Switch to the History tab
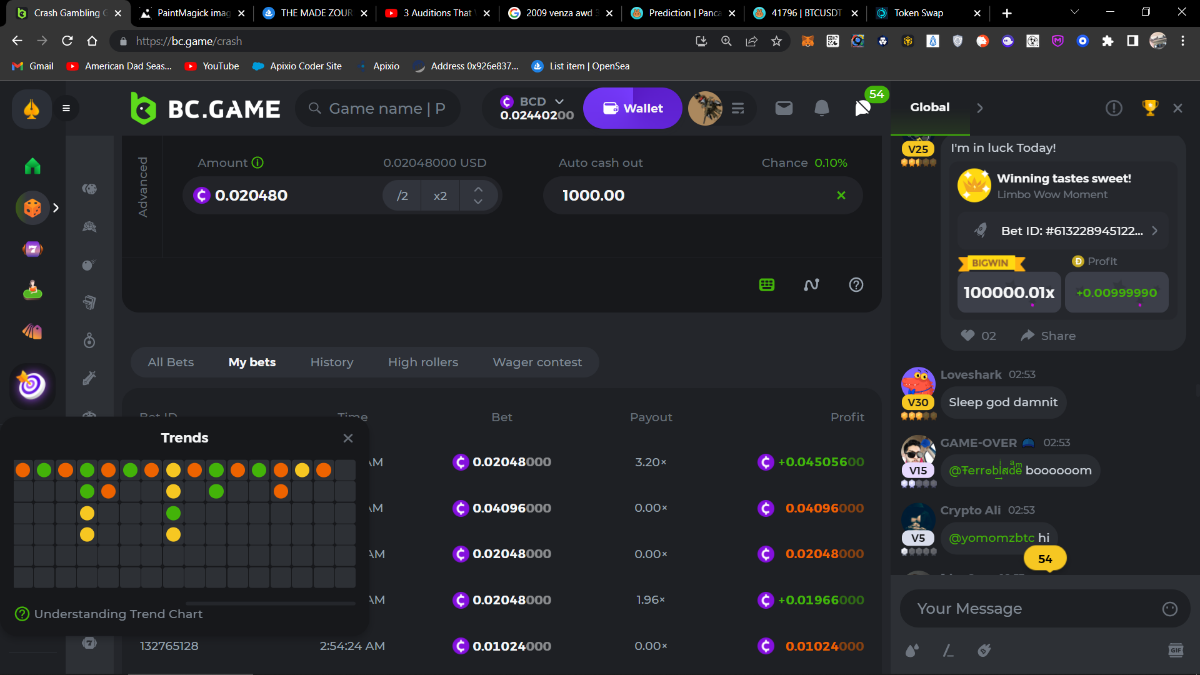 [331, 362]
